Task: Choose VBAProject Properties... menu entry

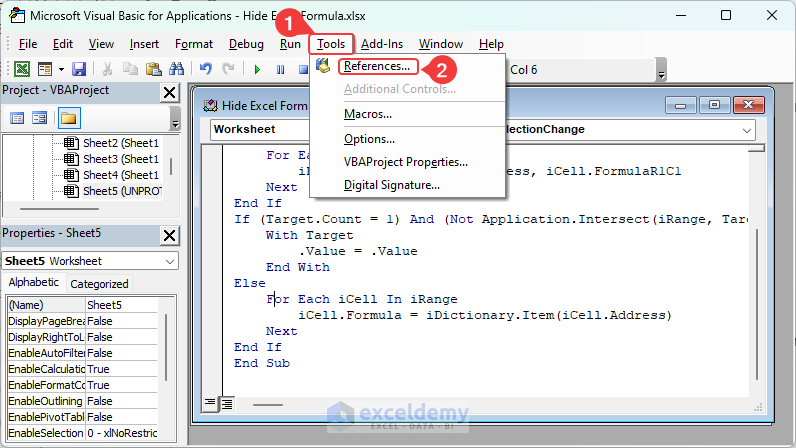Action: (406, 162)
